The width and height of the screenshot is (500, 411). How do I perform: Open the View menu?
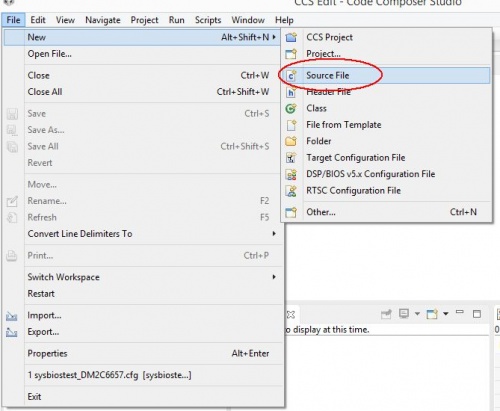(x=65, y=20)
